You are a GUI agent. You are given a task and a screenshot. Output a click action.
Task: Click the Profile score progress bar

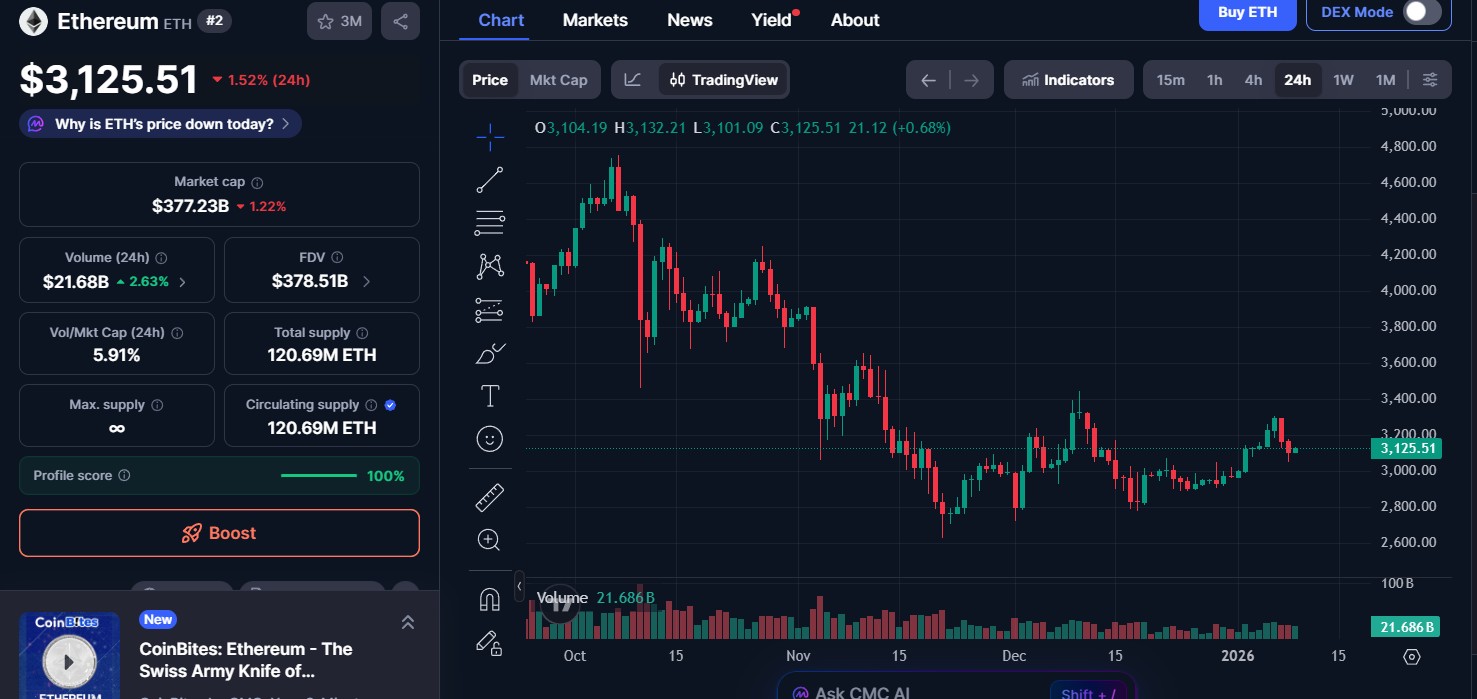[x=318, y=476]
